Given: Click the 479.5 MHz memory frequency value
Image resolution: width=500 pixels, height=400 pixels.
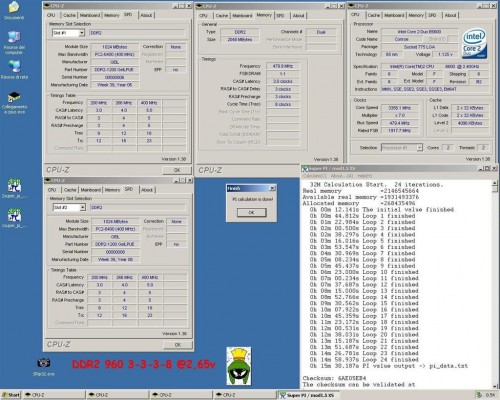Looking at the screenshot, I should click(x=283, y=66).
